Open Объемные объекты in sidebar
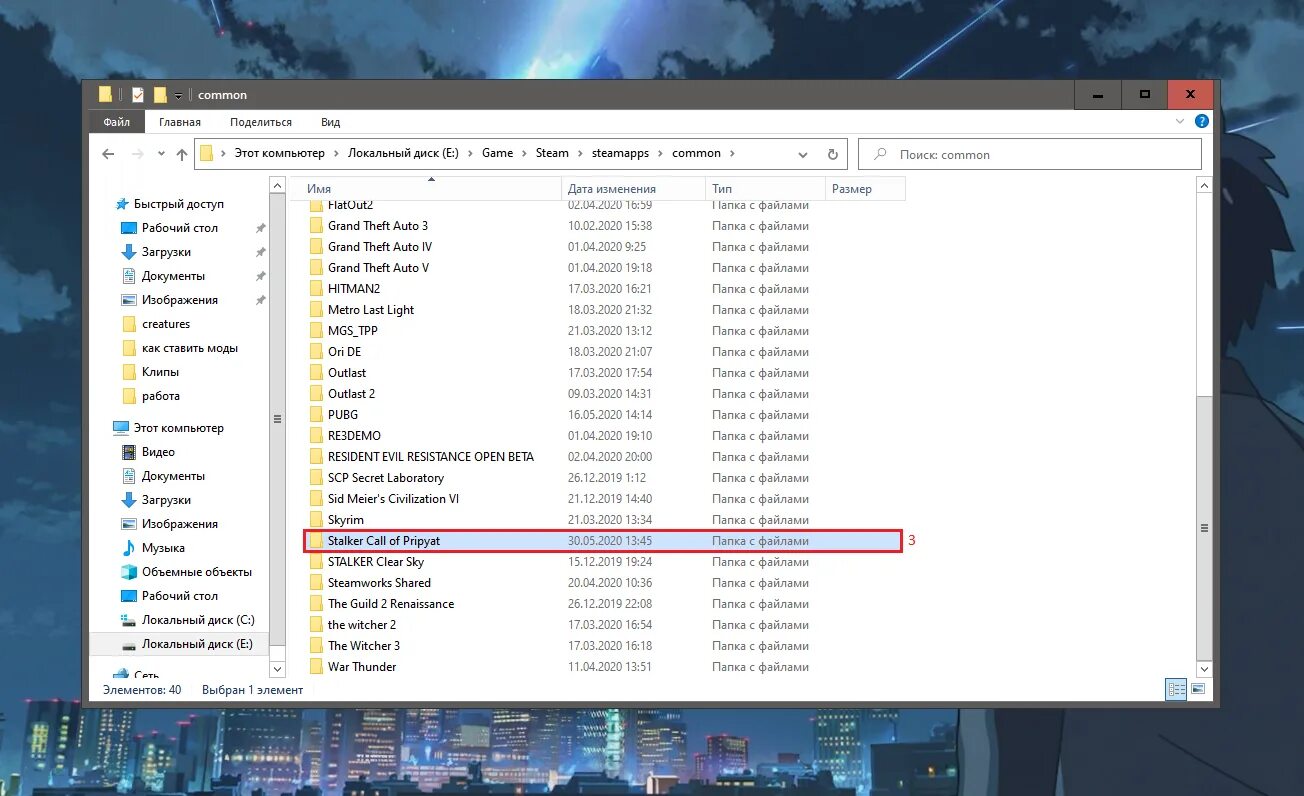The image size is (1304, 796). (197, 572)
